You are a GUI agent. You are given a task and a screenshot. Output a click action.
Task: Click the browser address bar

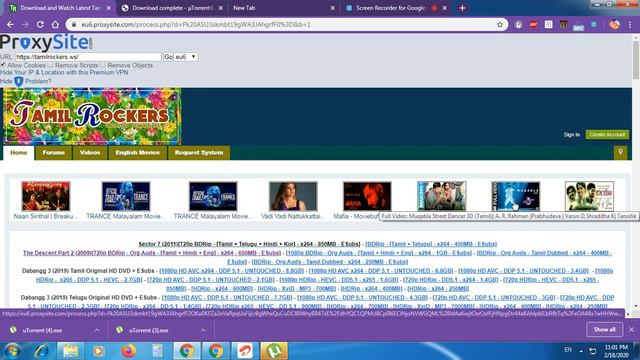pyautogui.click(x=286, y=24)
